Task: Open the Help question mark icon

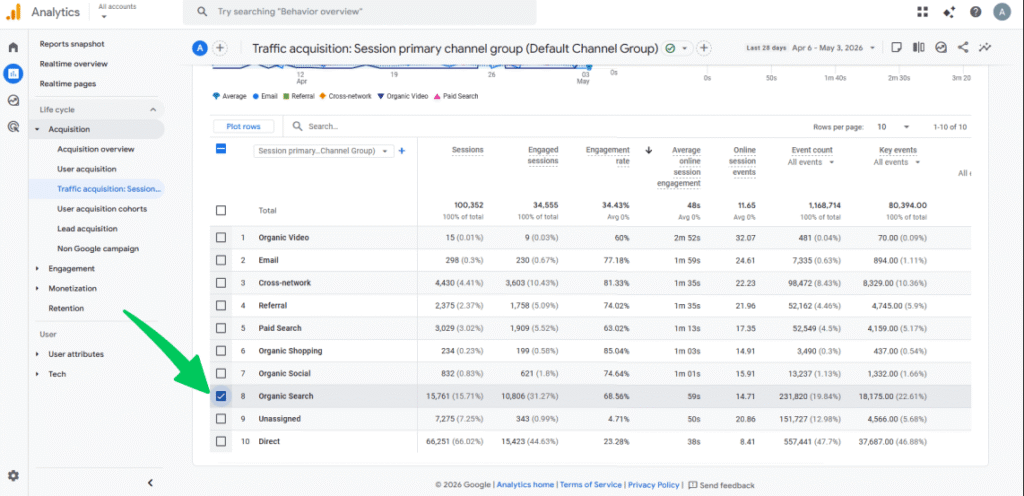Action: 975,12
